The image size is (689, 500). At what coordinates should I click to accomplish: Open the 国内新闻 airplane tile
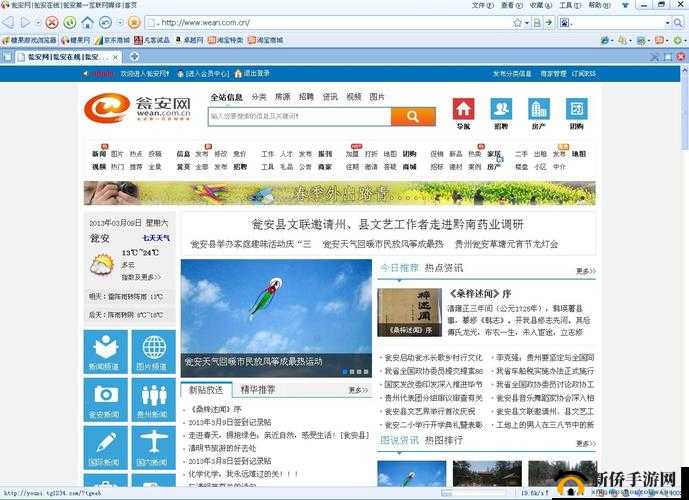[153, 448]
